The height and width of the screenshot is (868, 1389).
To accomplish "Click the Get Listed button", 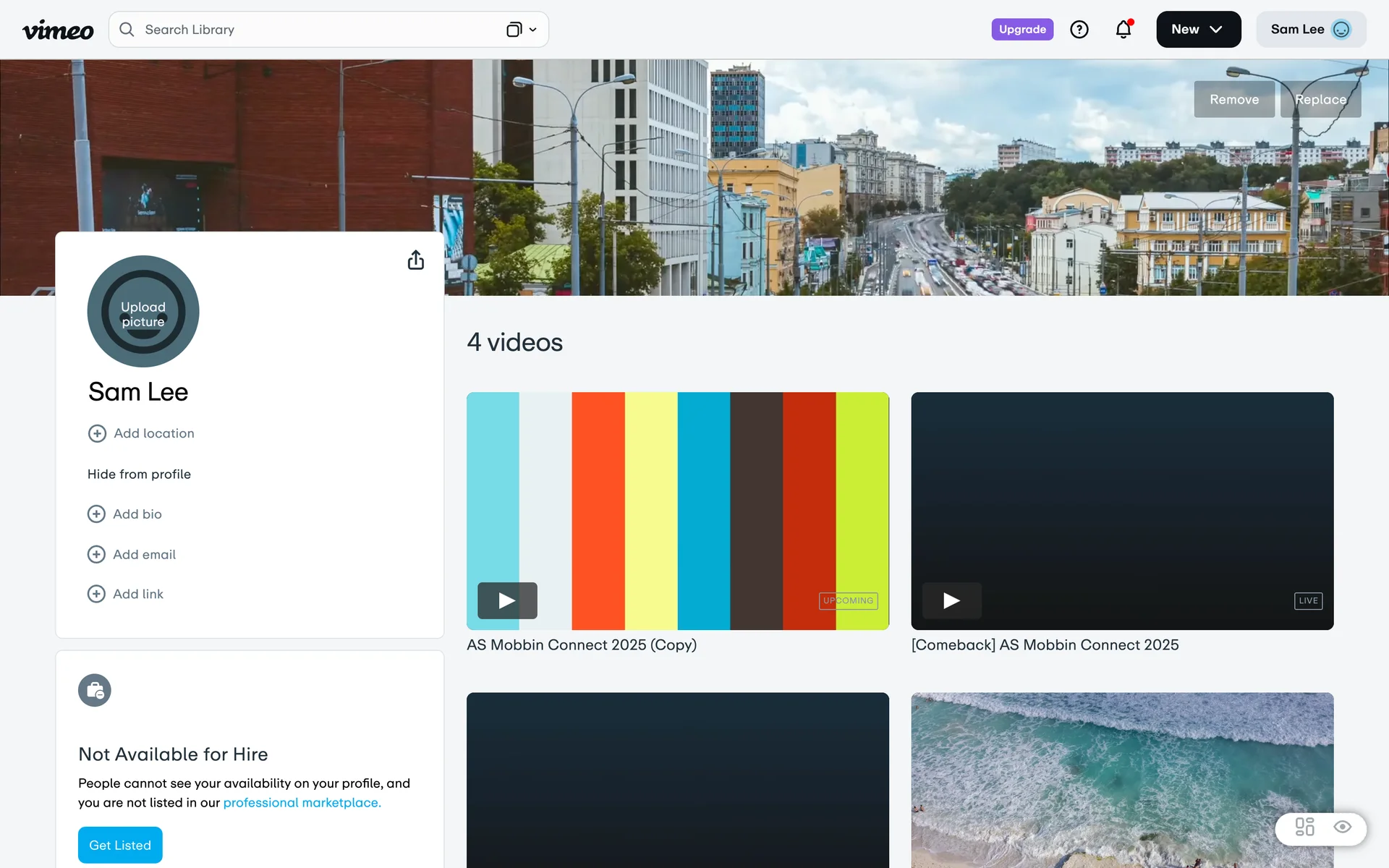I will coord(120,845).
